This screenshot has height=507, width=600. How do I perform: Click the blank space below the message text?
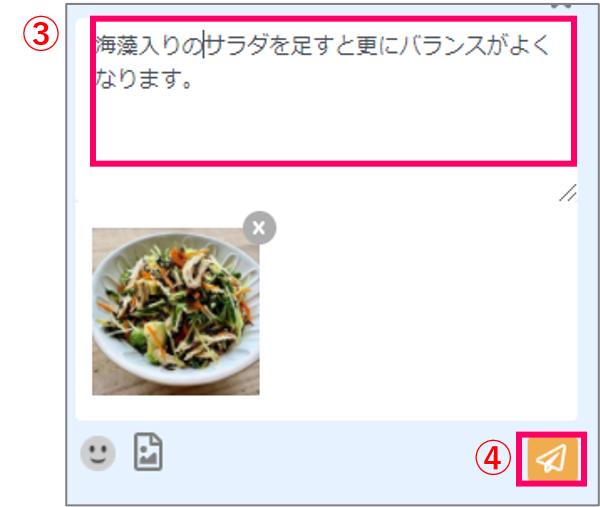coord(333,126)
